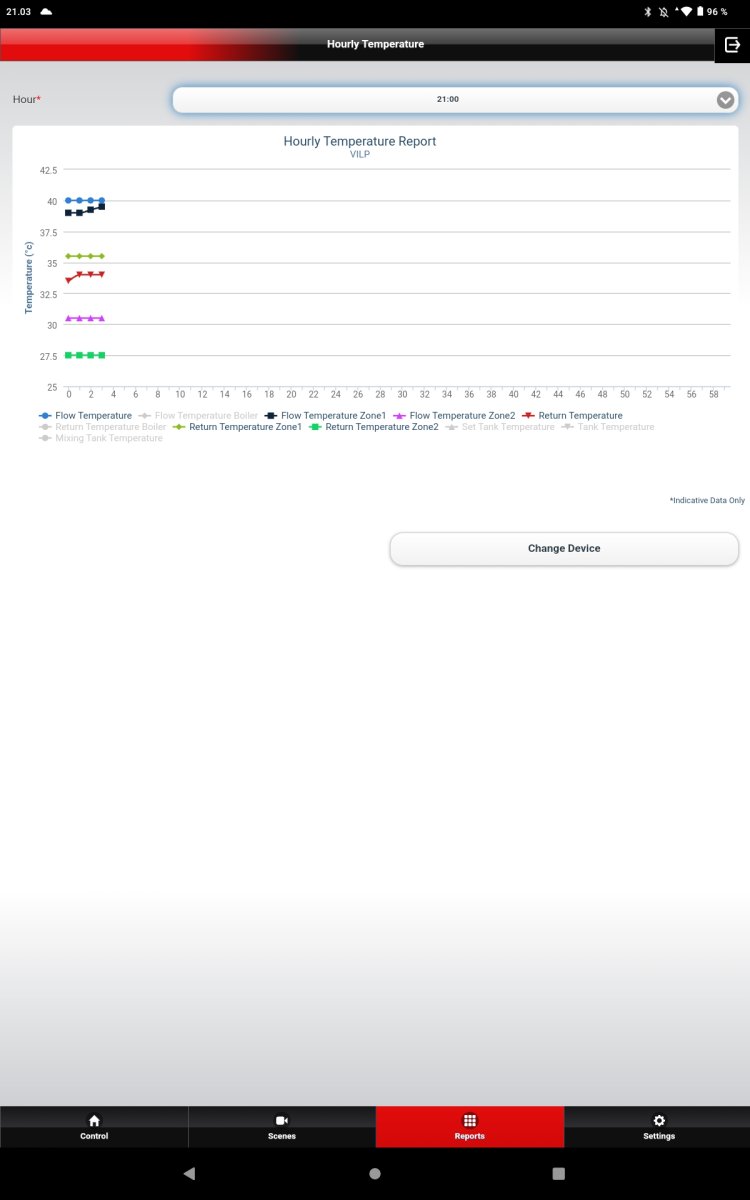The width and height of the screenshot is (750, 1200).
Task: Enable Set Tank Temperature legend series
Action: 500,427
